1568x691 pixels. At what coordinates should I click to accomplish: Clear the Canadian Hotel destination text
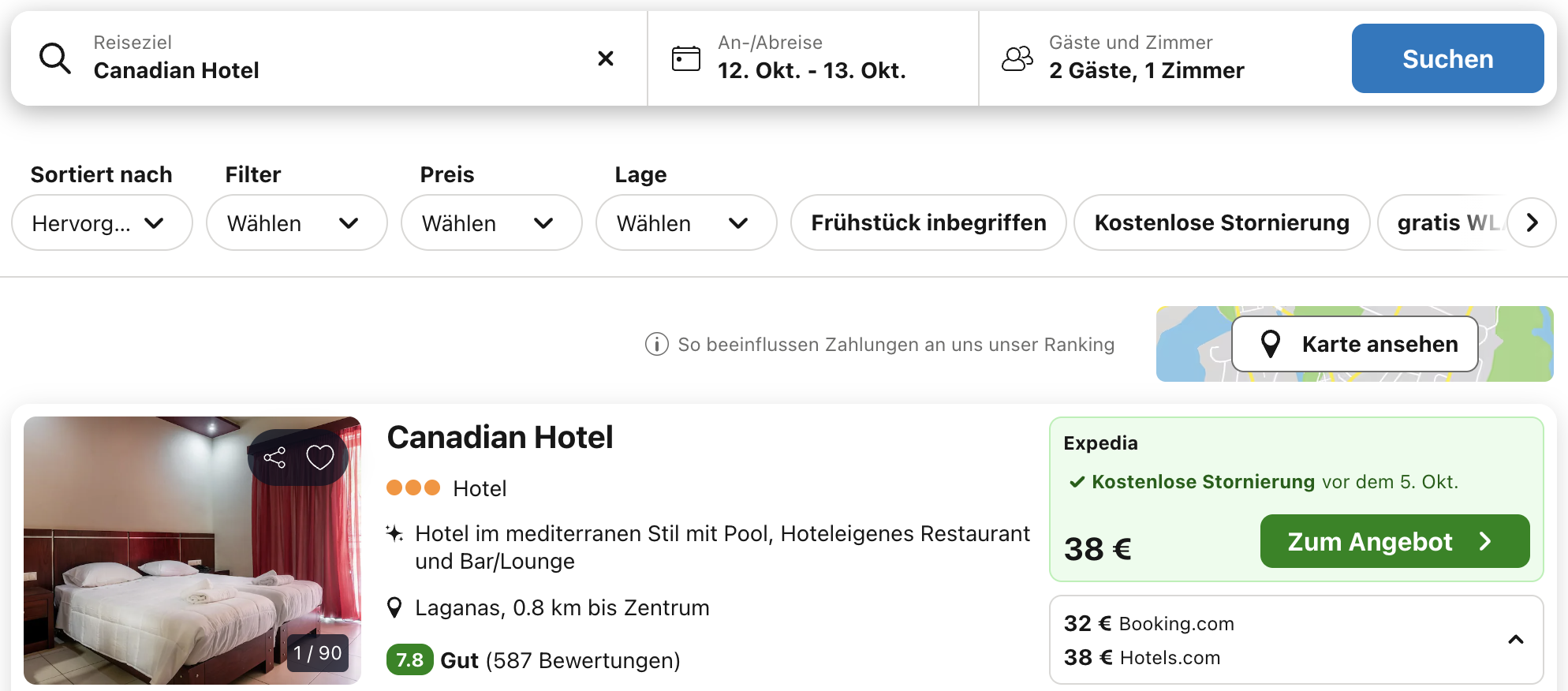[606, 58]
